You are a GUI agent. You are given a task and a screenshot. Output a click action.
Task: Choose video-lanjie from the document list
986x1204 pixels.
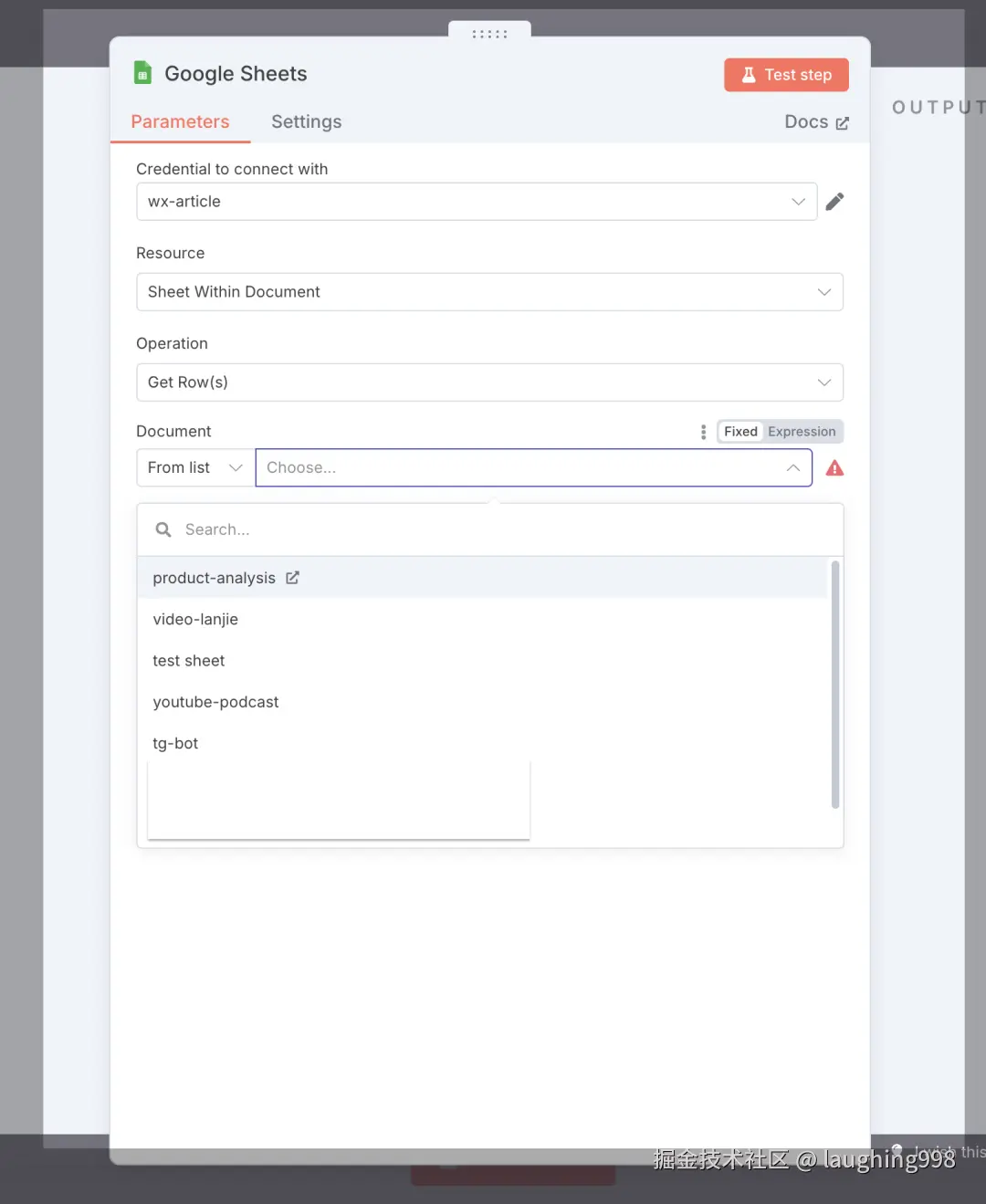[x=195, y=619]
